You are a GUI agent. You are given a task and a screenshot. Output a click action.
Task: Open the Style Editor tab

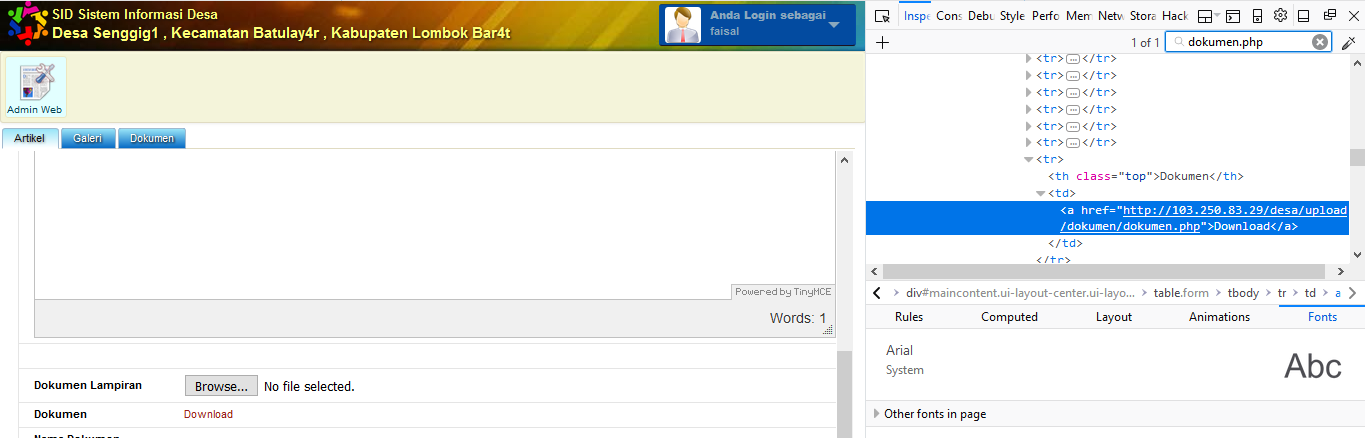tap(1013, 16)
